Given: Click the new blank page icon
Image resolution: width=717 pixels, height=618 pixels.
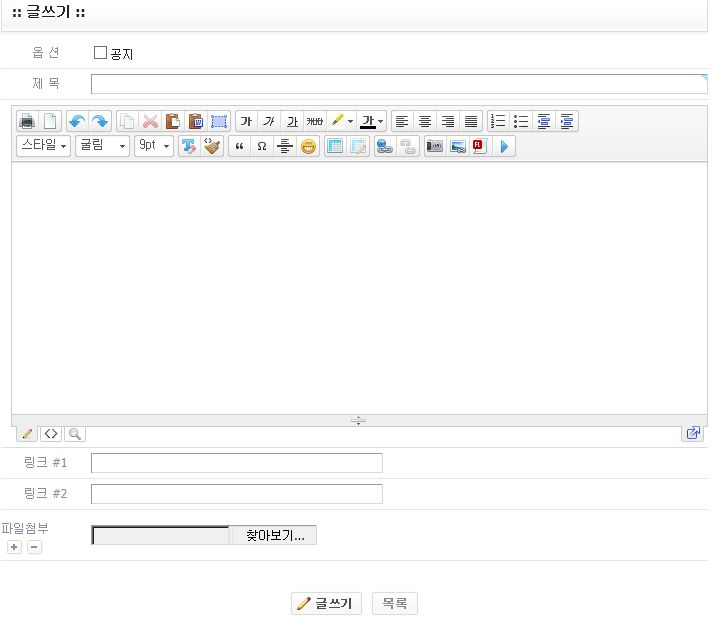Looking at the screenshot, I should tap(50, 121).
